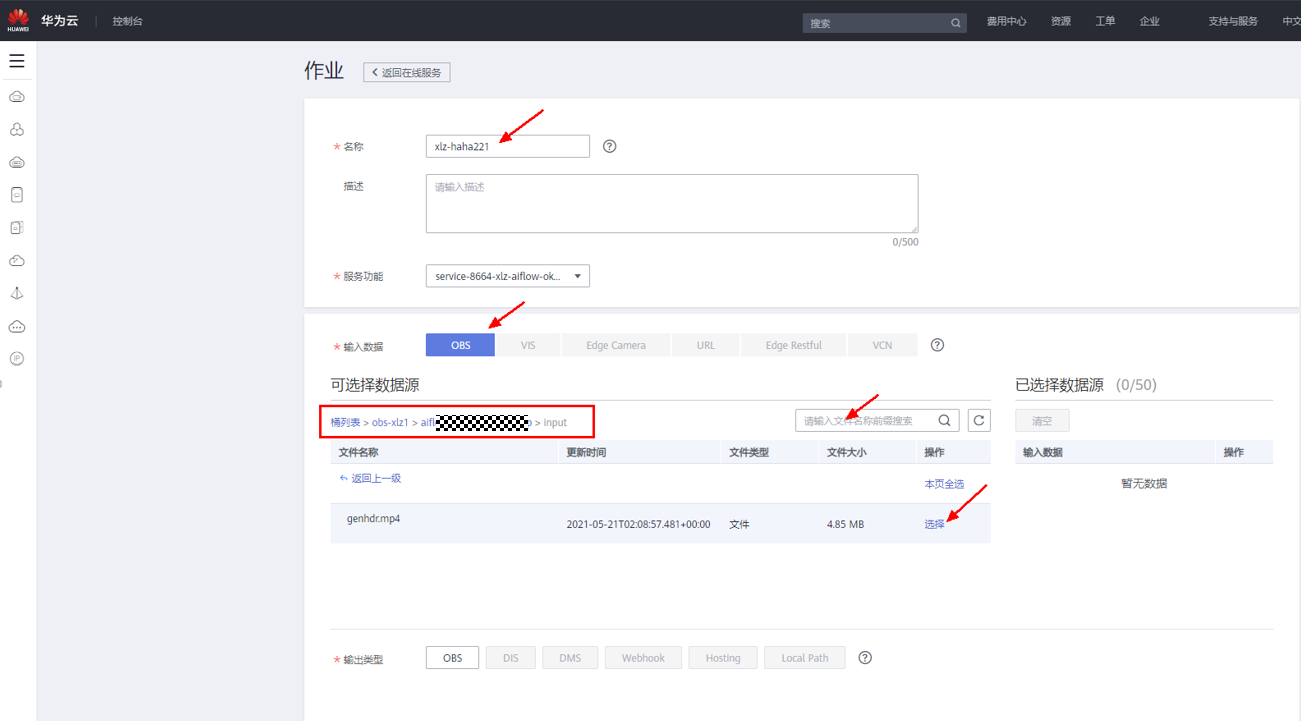Click the magnifier icon in top search bar
The width and height of the screenshot is (1301, 721).
click(955, 23)
